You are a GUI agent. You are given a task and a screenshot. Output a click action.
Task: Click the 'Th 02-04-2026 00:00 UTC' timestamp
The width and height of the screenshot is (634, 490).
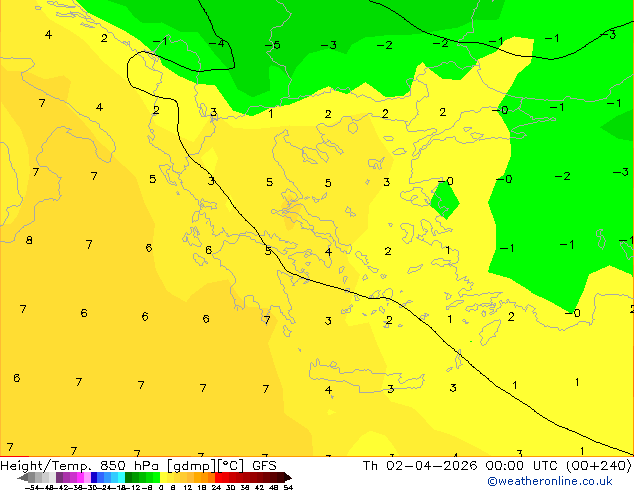pyautogui.click(x=461, y=466)
